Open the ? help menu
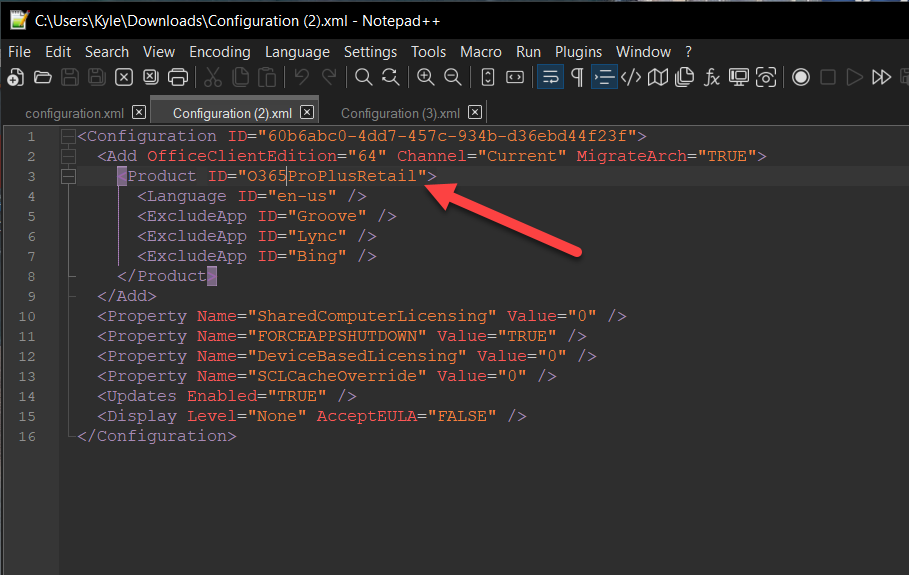The height and width of the screenshot is (575, 909). click(x=688, y=52)
